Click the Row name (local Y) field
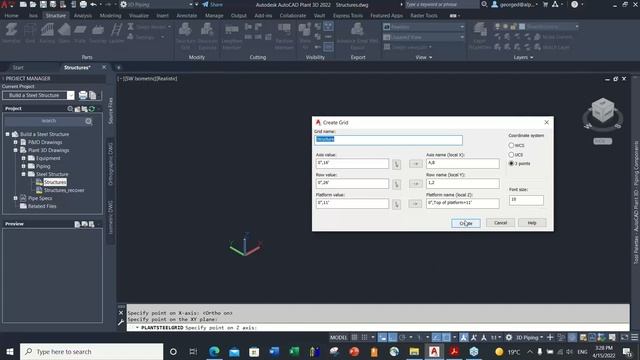 [462, 183]
